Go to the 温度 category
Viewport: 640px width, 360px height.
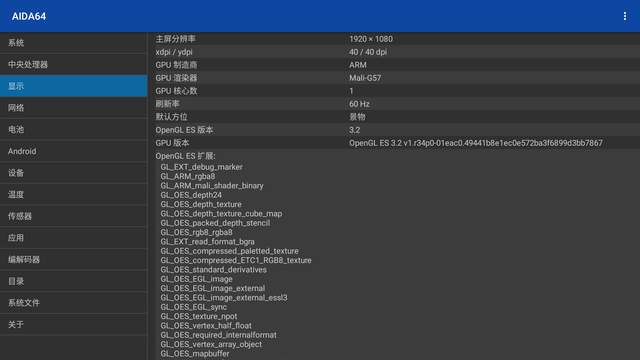point(73,194)
